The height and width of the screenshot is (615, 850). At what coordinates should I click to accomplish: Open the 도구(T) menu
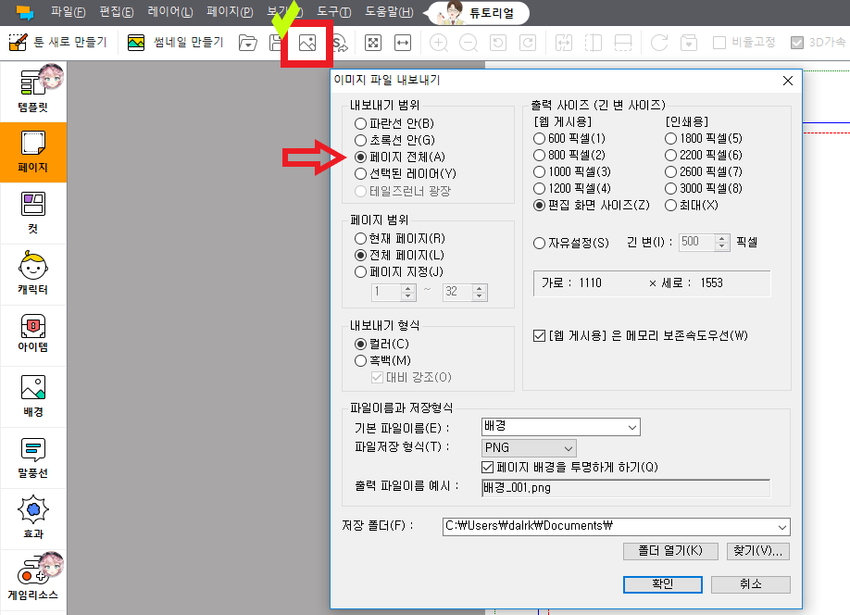(333, 12)
